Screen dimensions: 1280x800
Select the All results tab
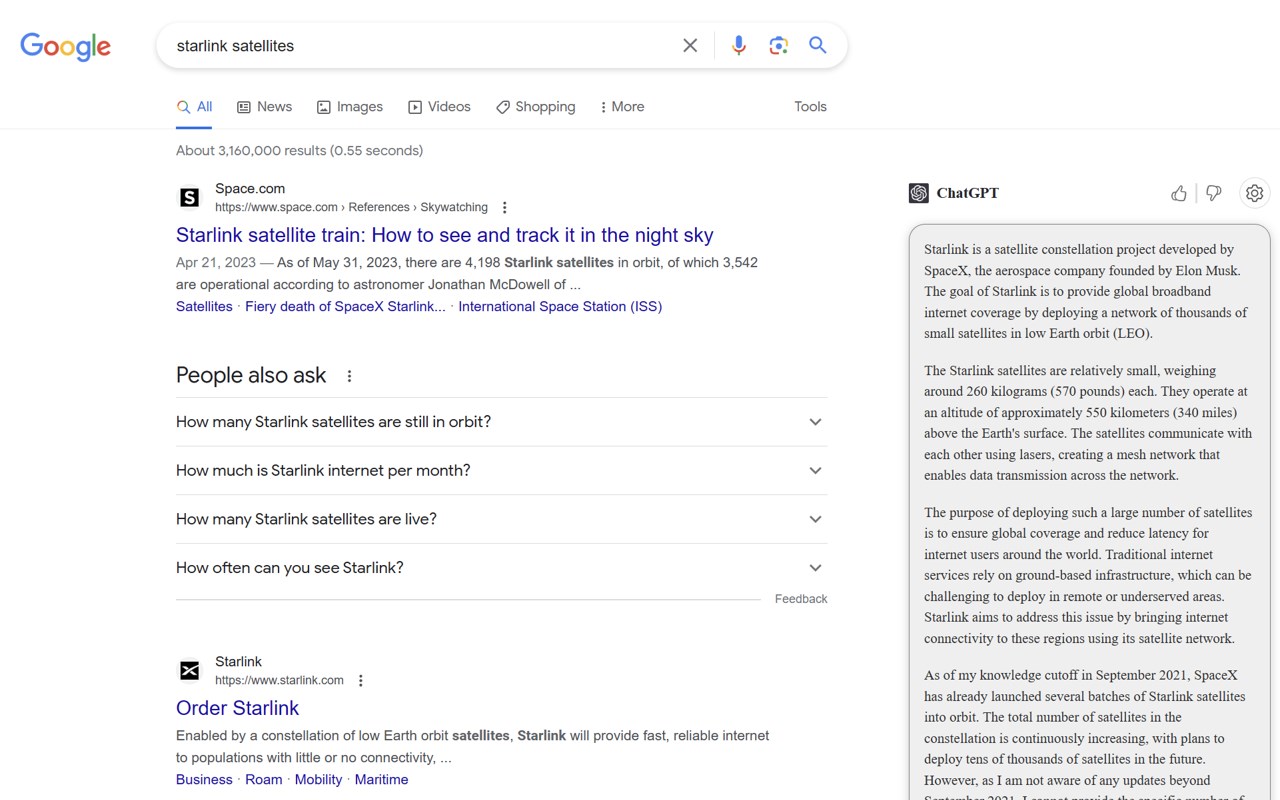(x=194, y=107)
